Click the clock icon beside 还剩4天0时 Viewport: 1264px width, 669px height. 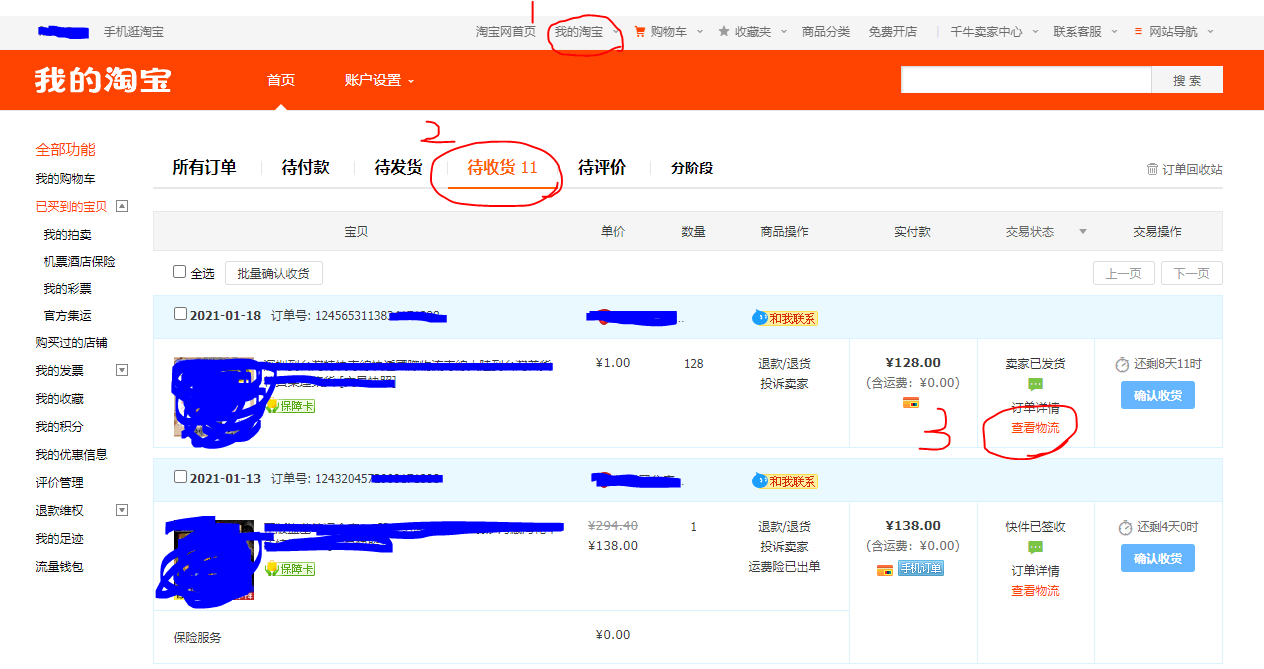pyautogui.click(x=1125, y=527)
